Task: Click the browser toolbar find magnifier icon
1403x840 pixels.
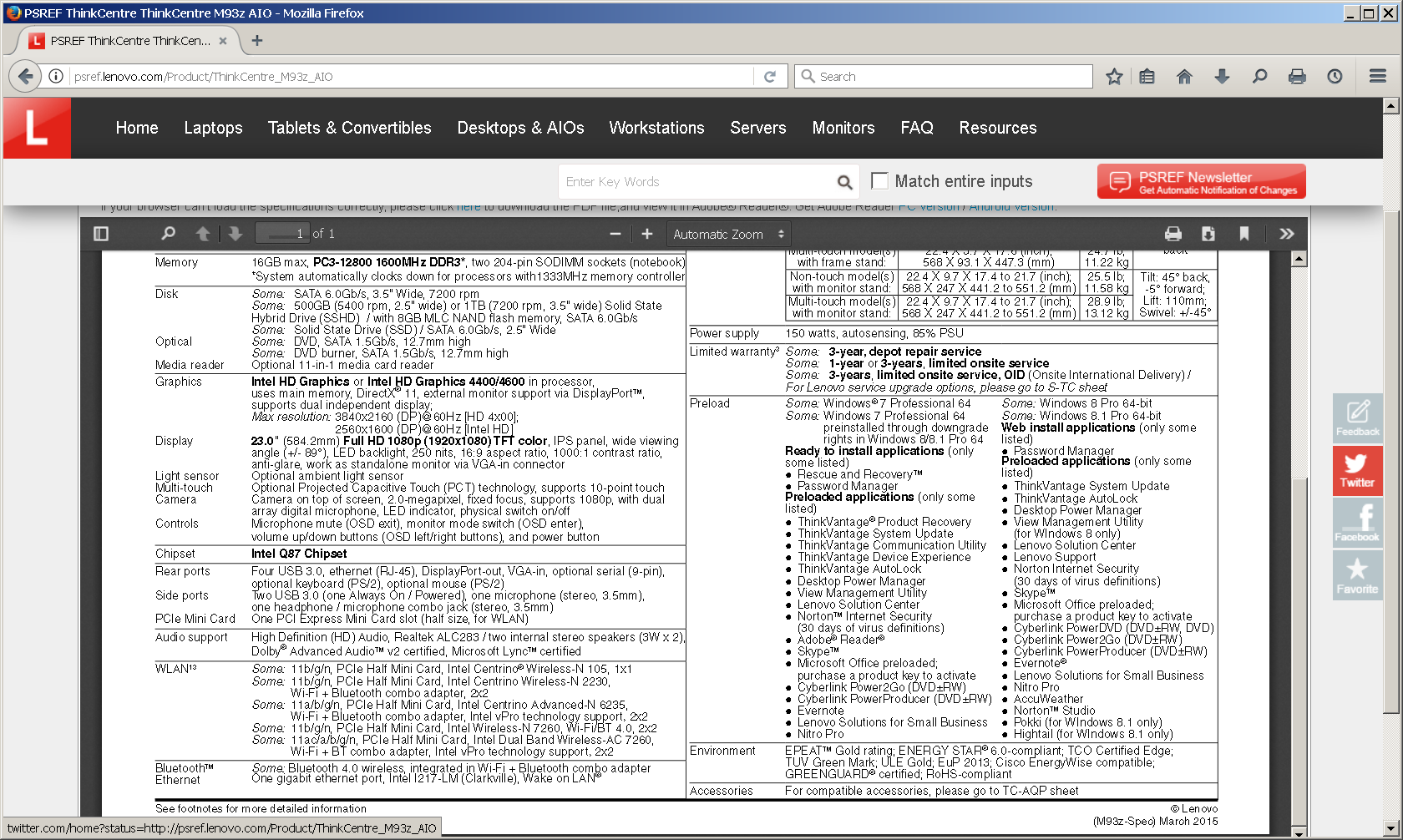Action: click(1259, 77)
